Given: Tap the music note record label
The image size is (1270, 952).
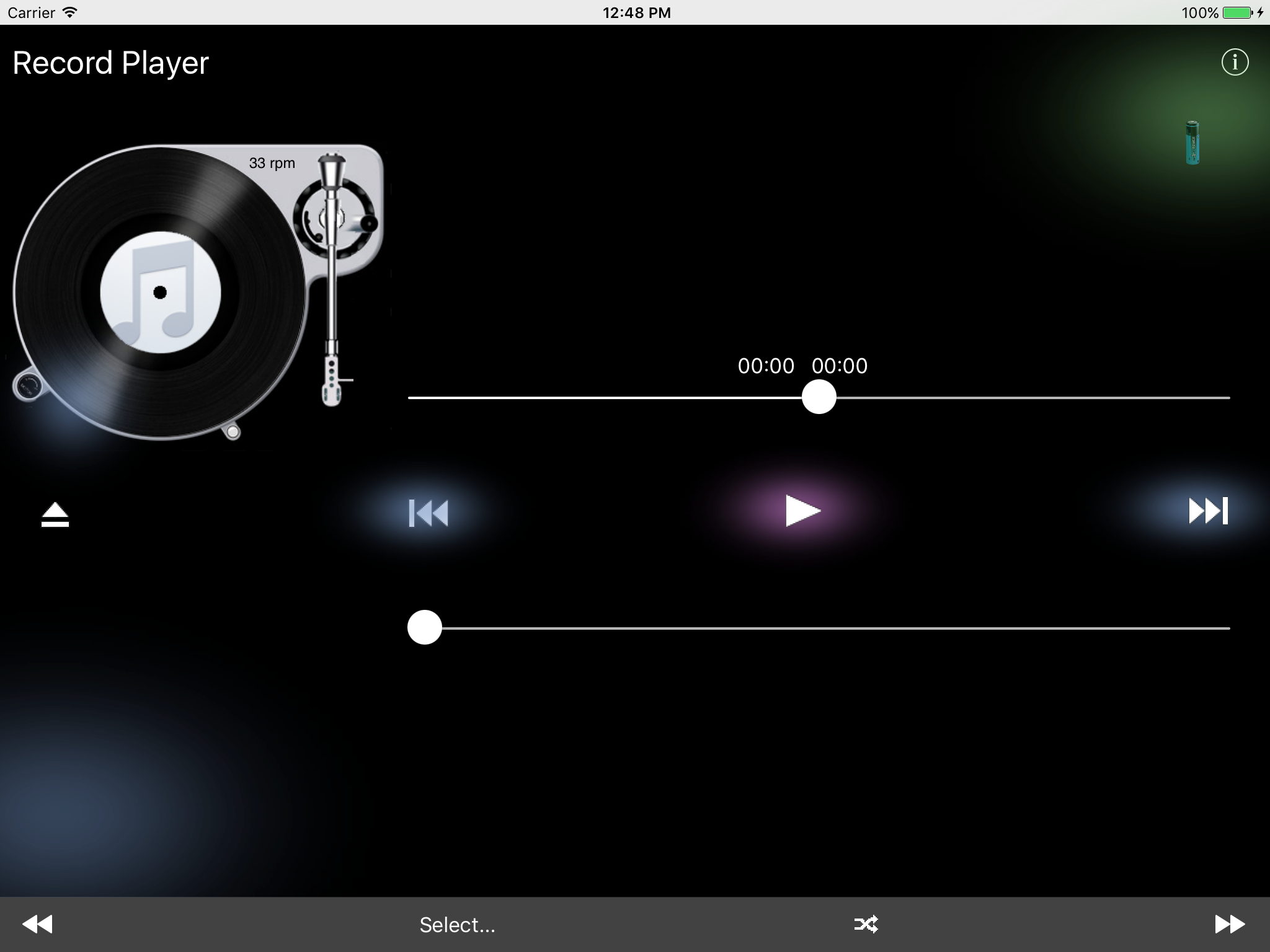Looking at the screenshot, I should (x=160, y=293).
